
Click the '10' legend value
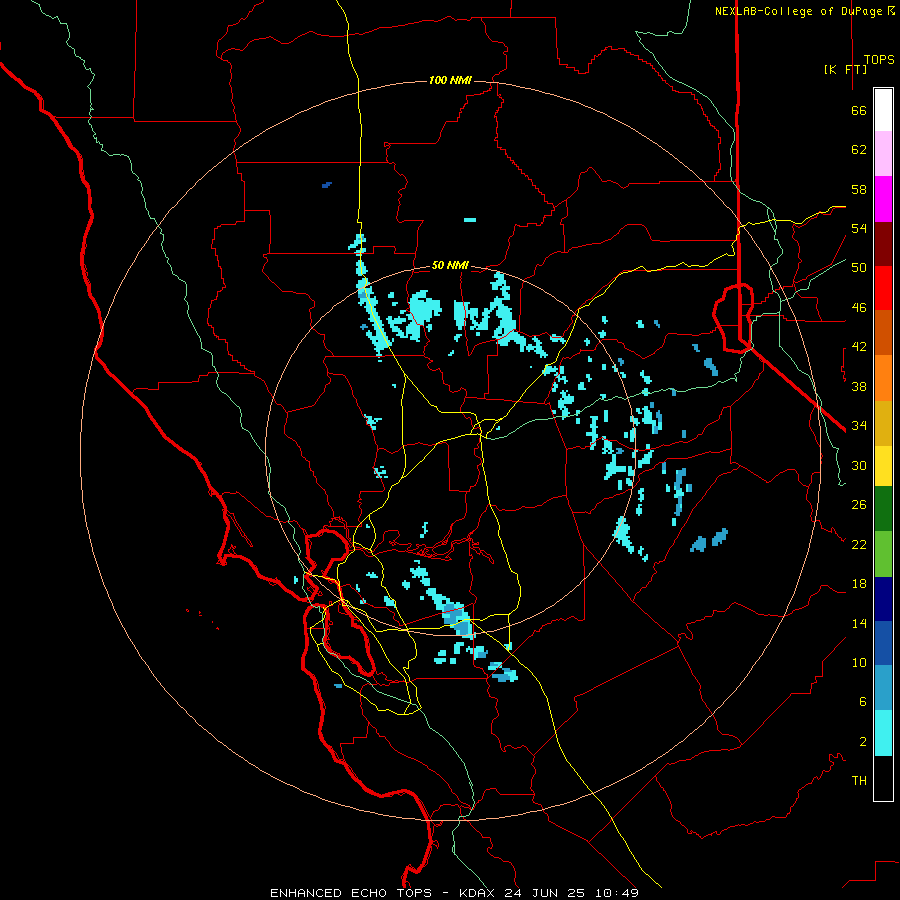click(859, 662)
